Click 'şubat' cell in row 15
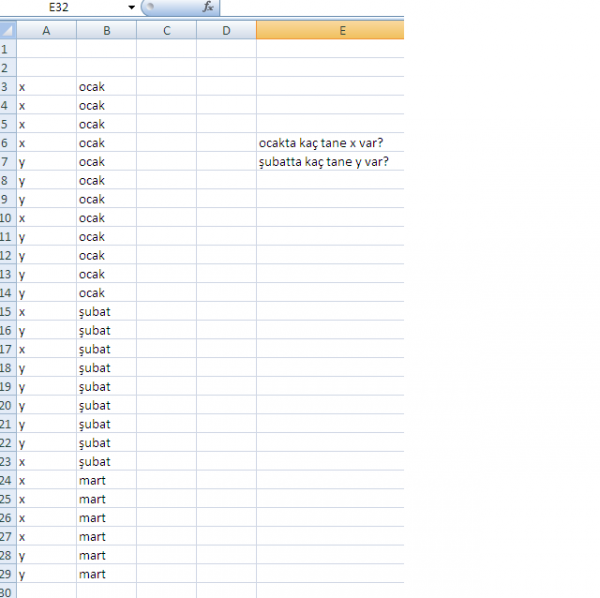600x598 pixels. 106,311
